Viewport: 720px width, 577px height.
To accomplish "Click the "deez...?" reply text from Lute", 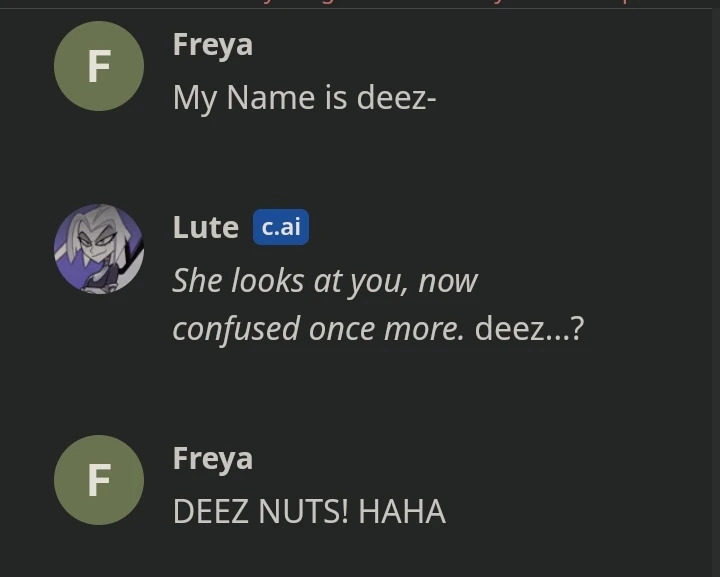I will [529, 329].
